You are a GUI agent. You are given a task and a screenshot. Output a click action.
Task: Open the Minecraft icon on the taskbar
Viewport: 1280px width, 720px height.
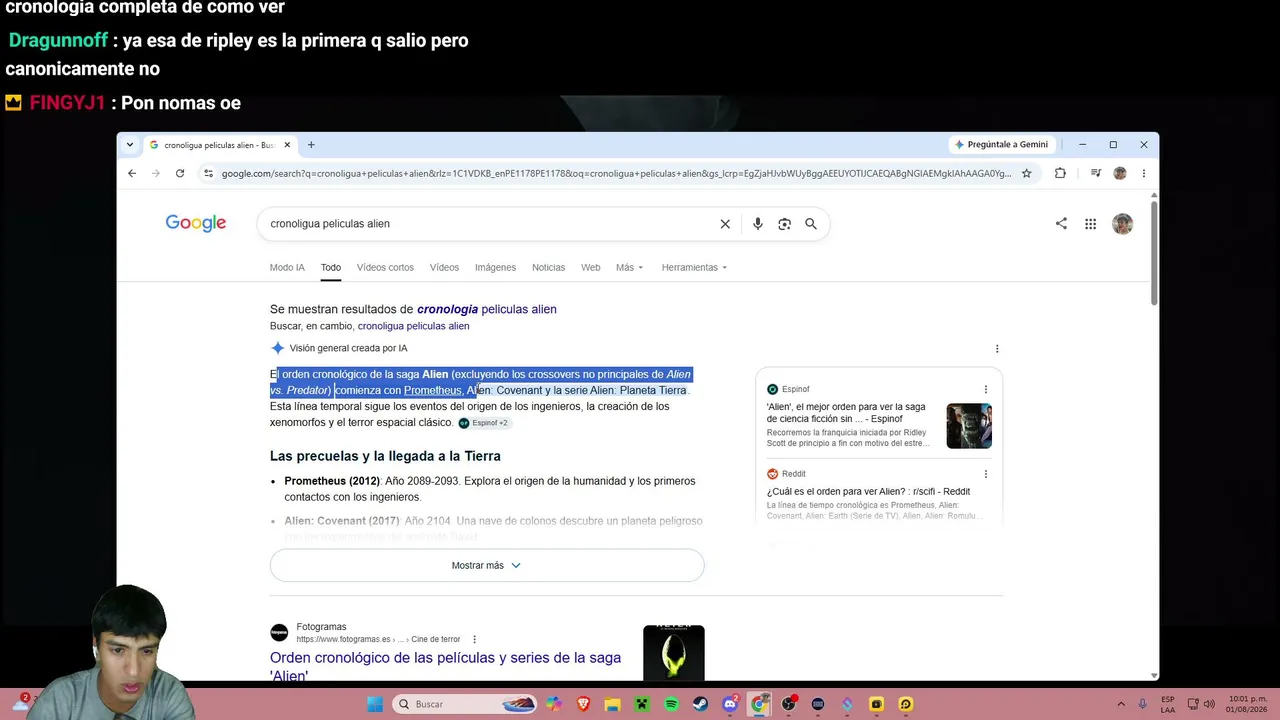tap(642, 704)
